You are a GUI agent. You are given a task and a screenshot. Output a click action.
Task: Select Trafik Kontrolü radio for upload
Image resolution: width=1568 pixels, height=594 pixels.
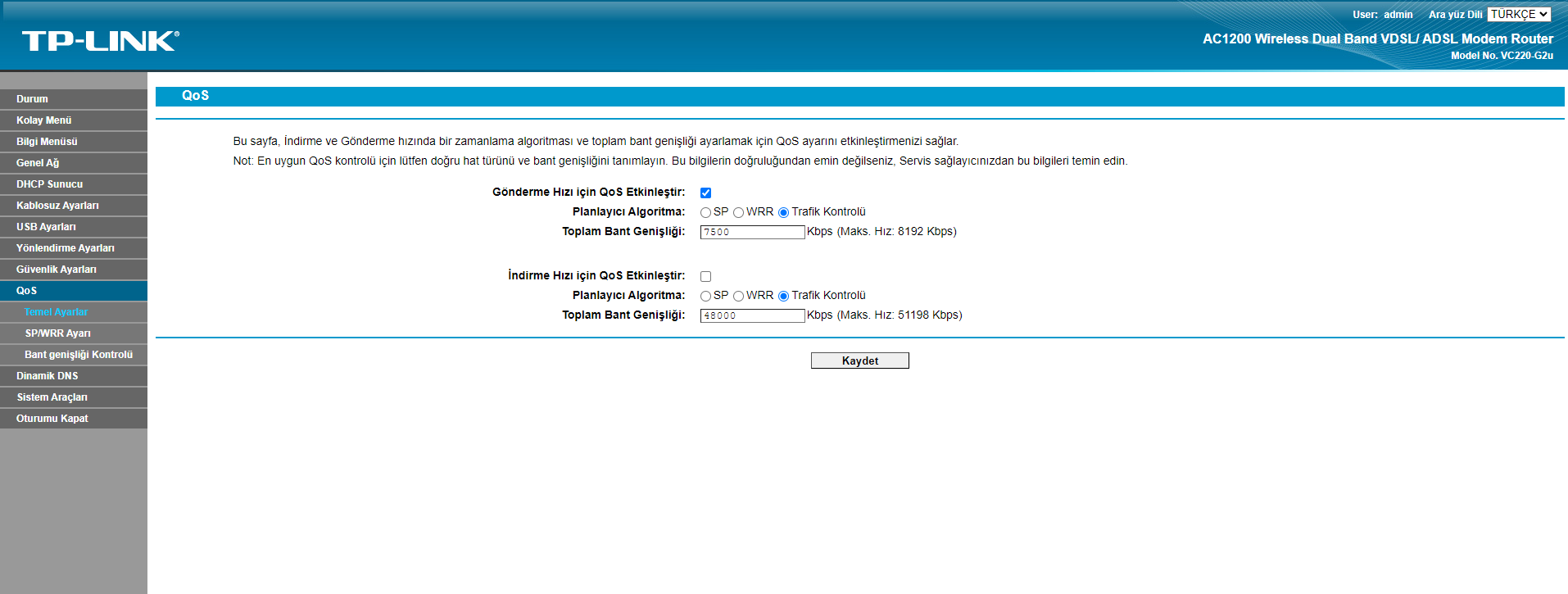pos(783,212)
